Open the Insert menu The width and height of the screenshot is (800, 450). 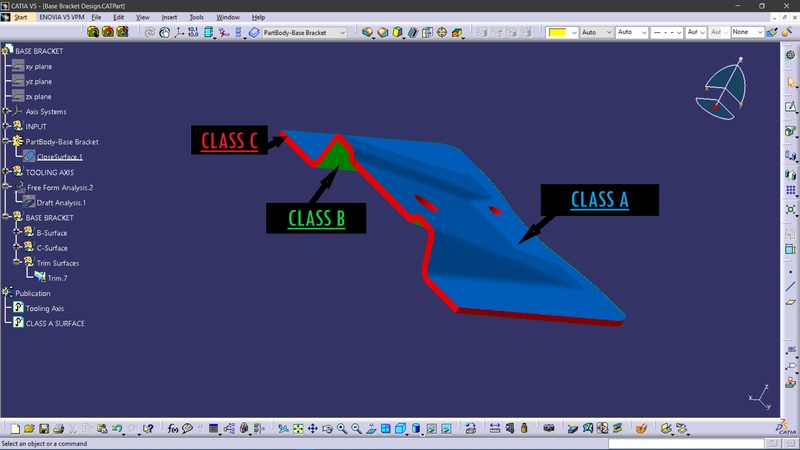[x=169, y=17]
